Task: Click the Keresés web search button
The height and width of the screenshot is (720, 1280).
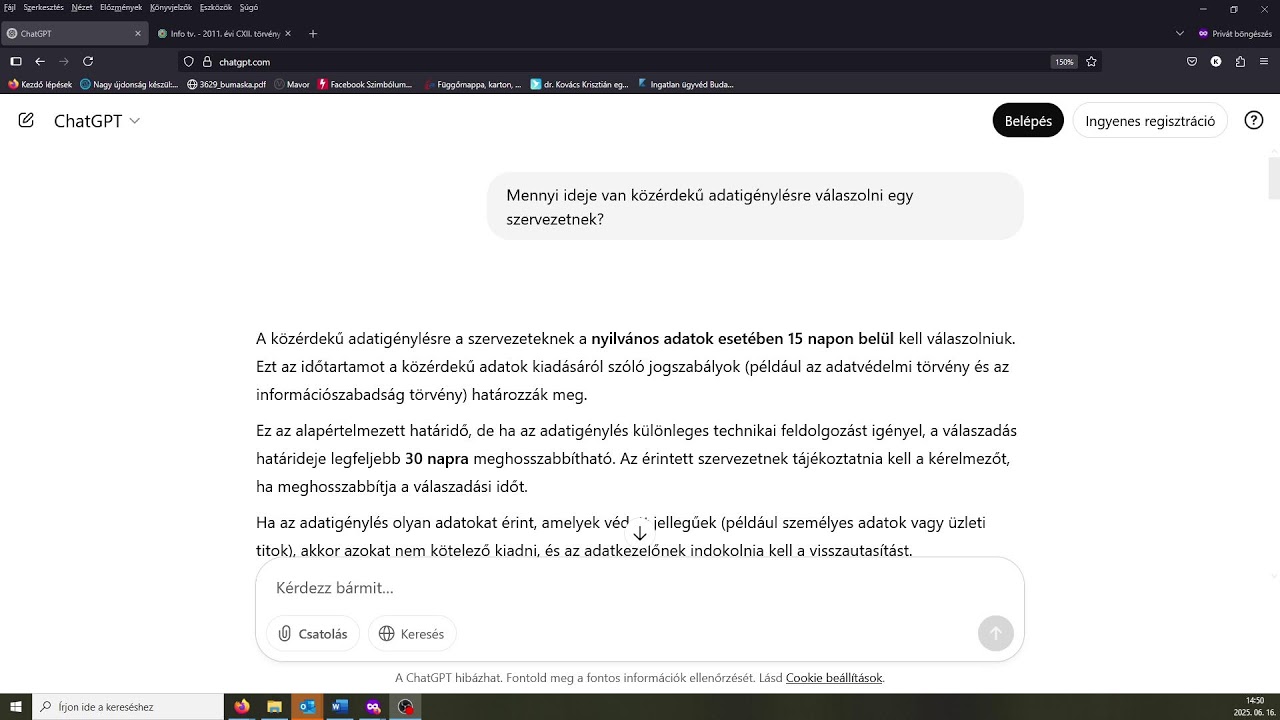Action: click(412, 634)
